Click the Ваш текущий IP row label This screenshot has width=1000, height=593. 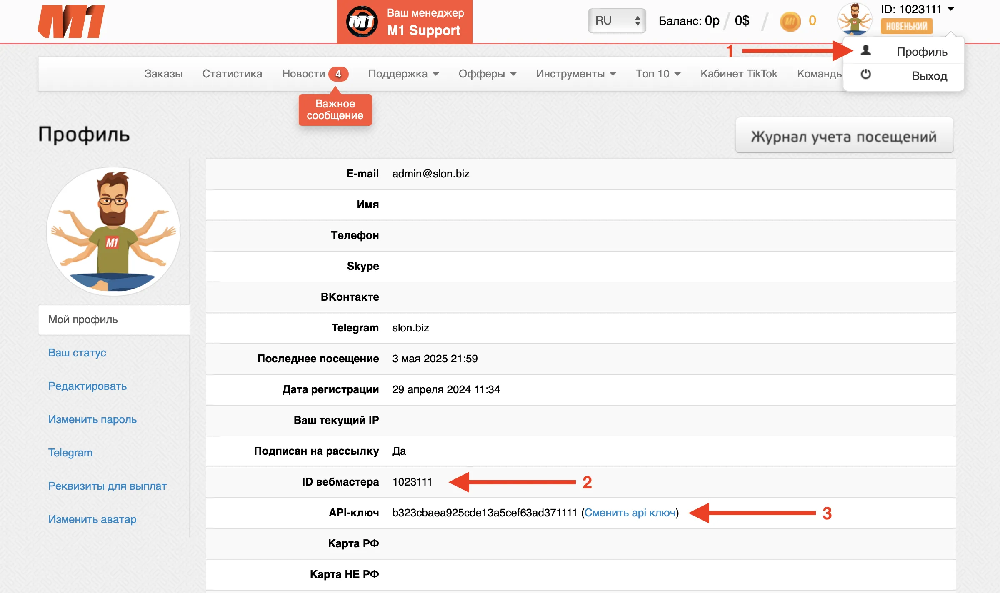pos(336,420)
